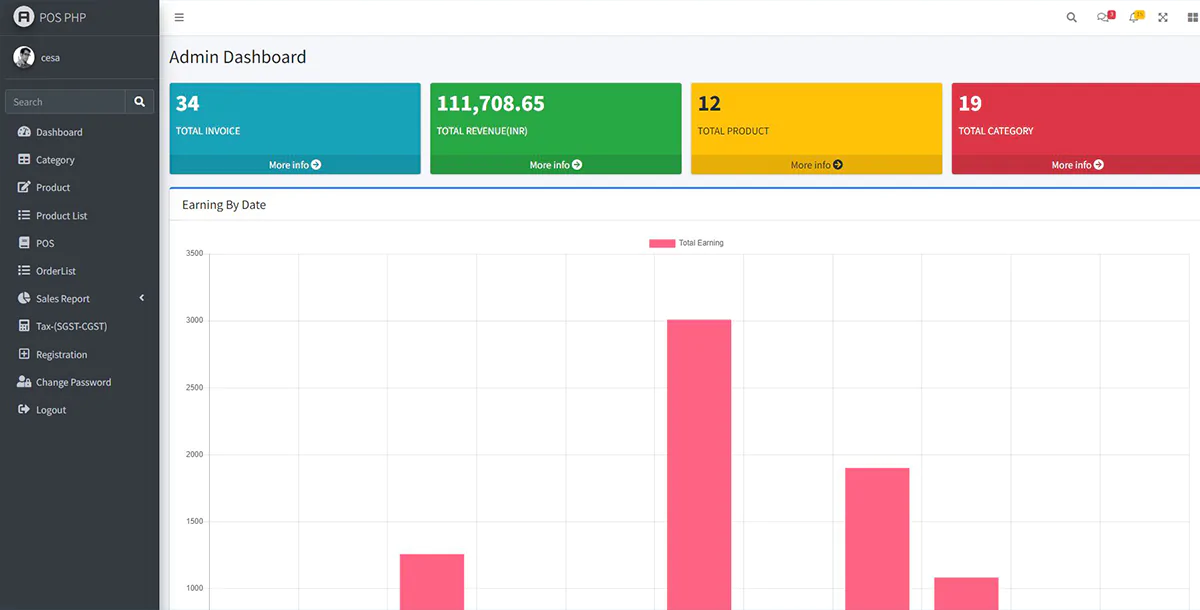
Task: Click the Logout sign-out icon
Action: click(x=24, y=410)
